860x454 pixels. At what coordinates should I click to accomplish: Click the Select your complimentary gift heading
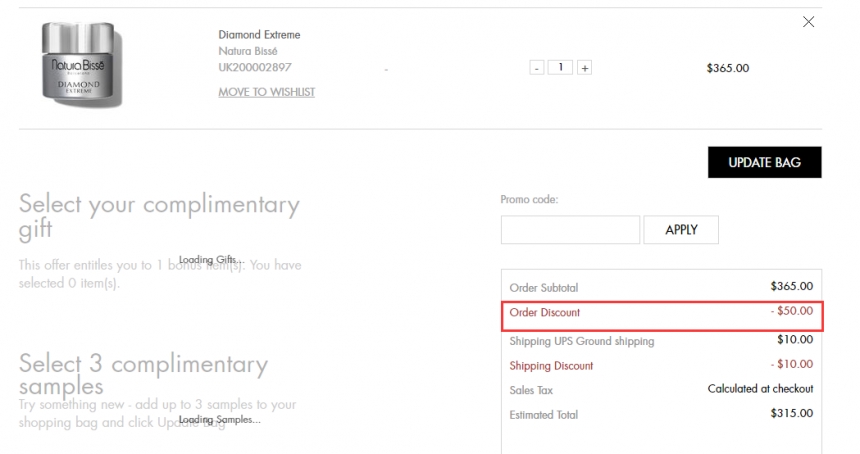[x=159, y=217]
